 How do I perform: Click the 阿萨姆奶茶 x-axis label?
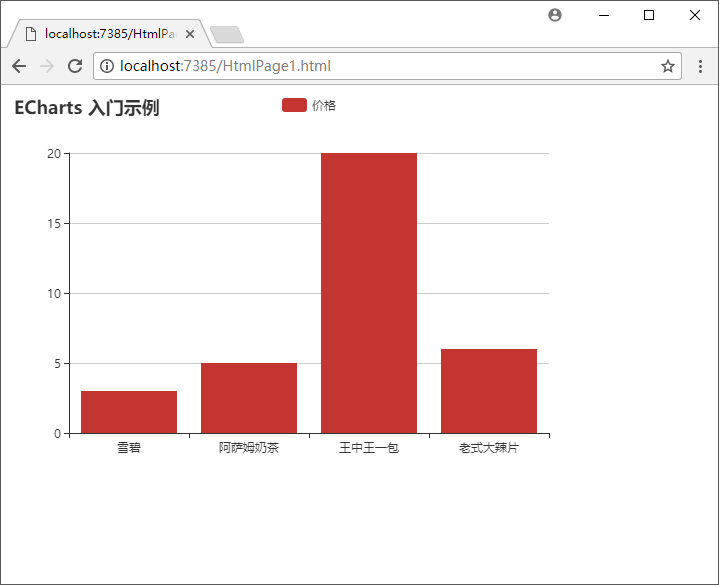coord(249,447)
